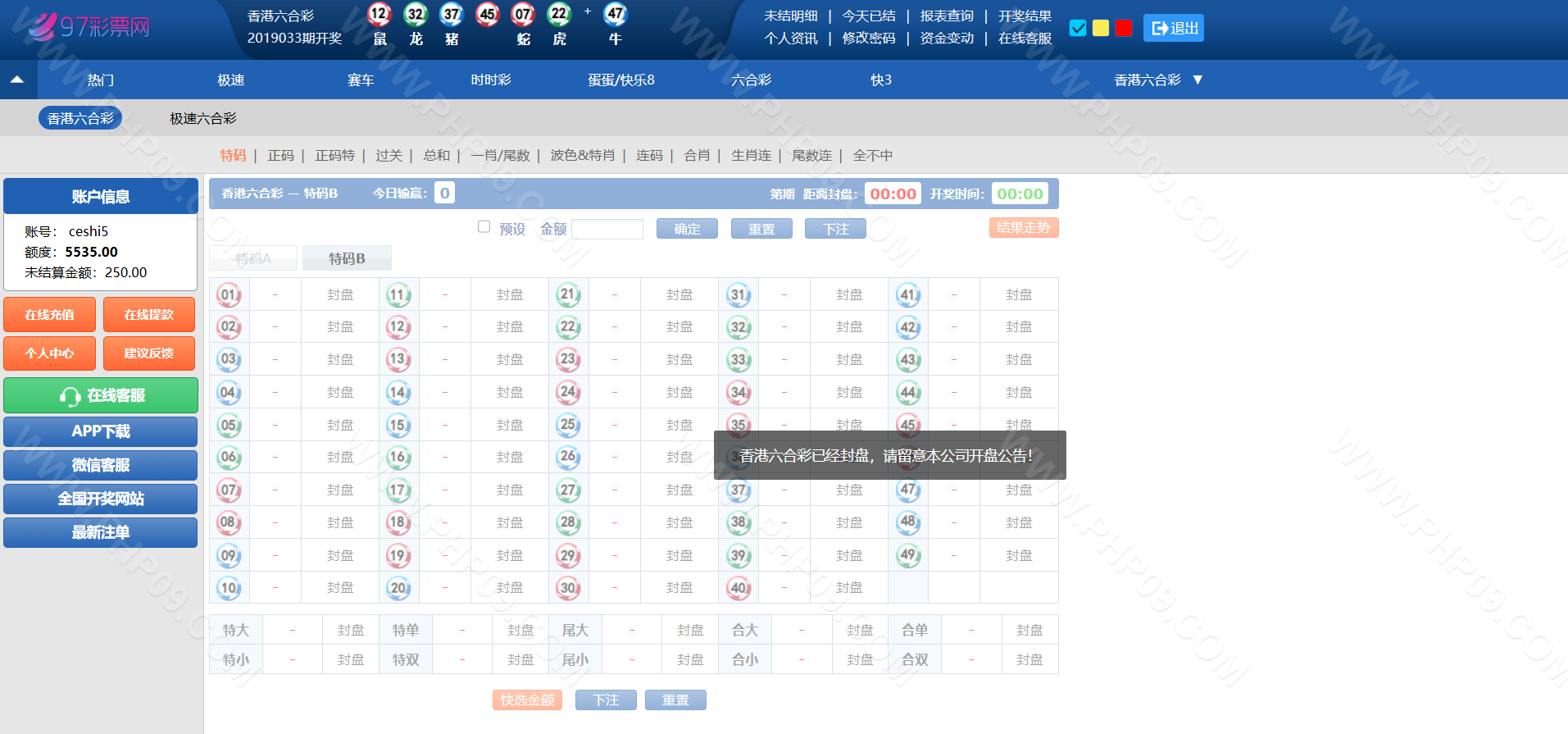Choose the number 33 ball

(739, 359)
